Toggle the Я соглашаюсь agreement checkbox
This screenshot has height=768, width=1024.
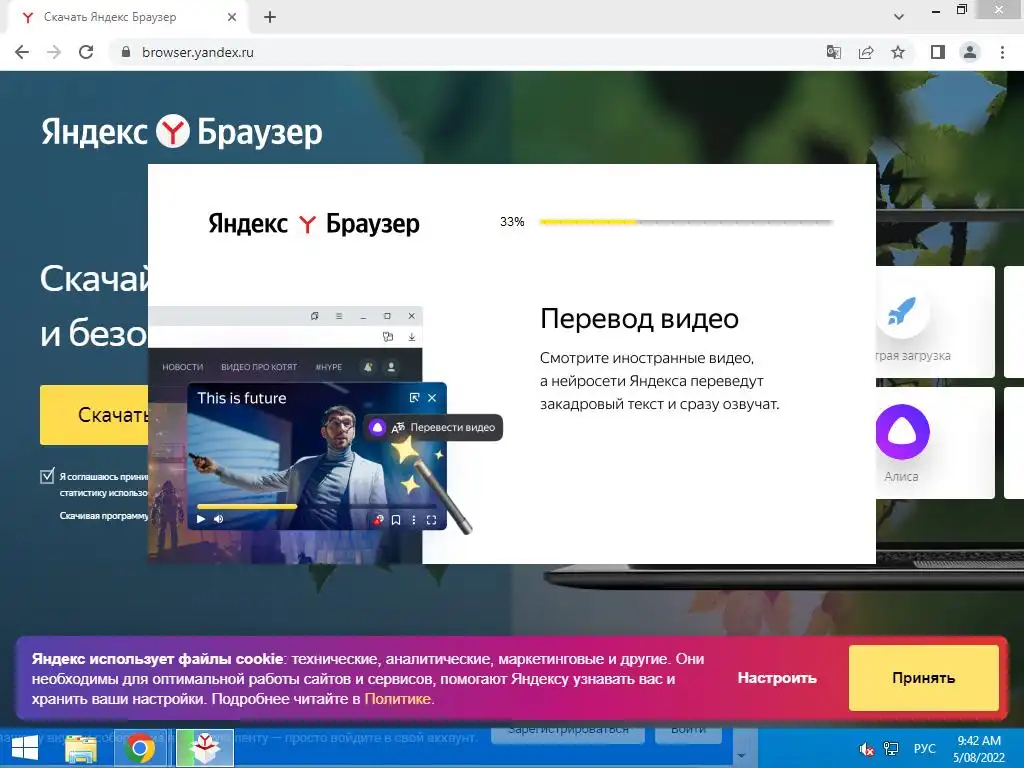(47, 476)
